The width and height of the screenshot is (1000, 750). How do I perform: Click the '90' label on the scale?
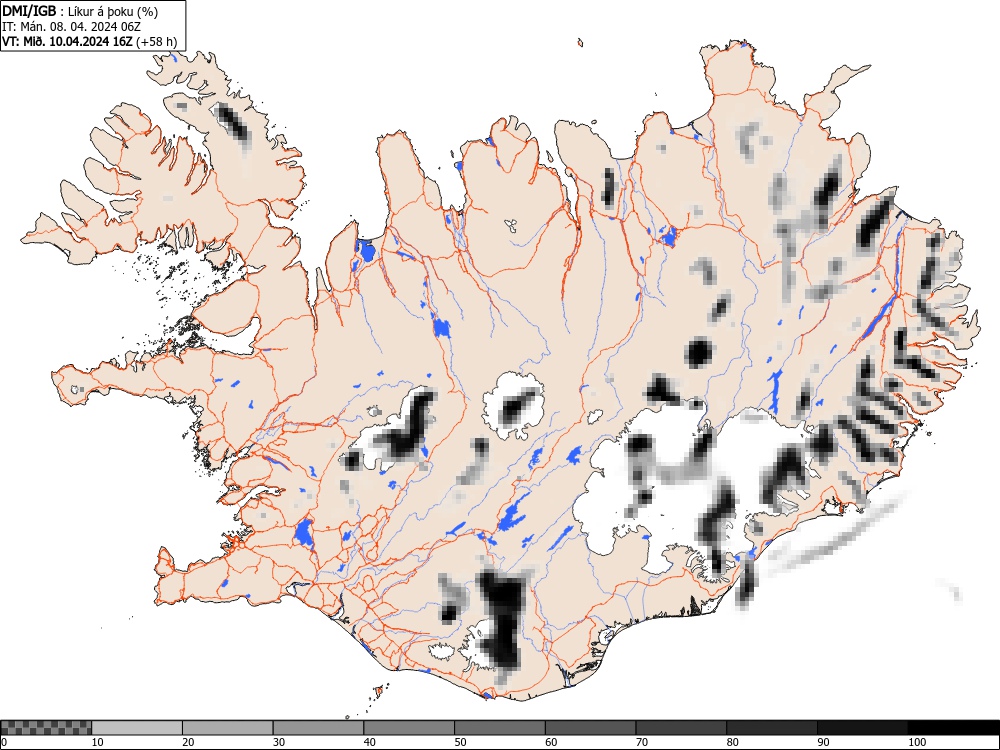pyautogui.click(x=823, y=742)
